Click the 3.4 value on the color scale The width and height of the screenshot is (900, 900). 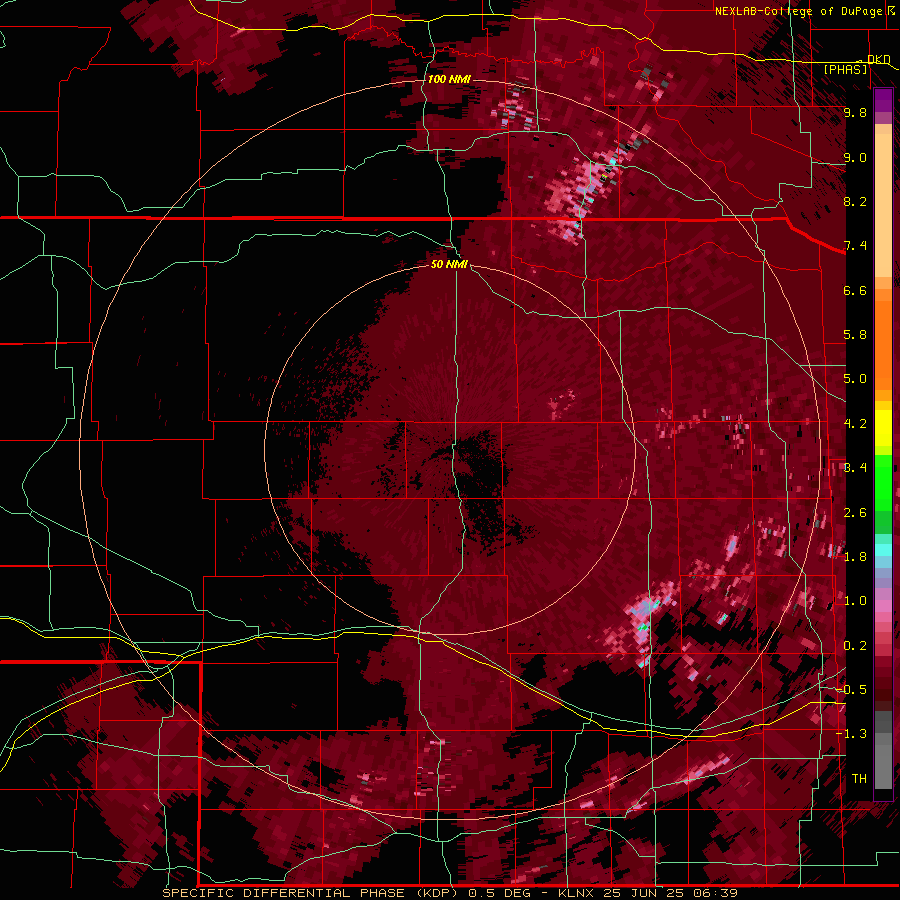[x=855, y=468]
